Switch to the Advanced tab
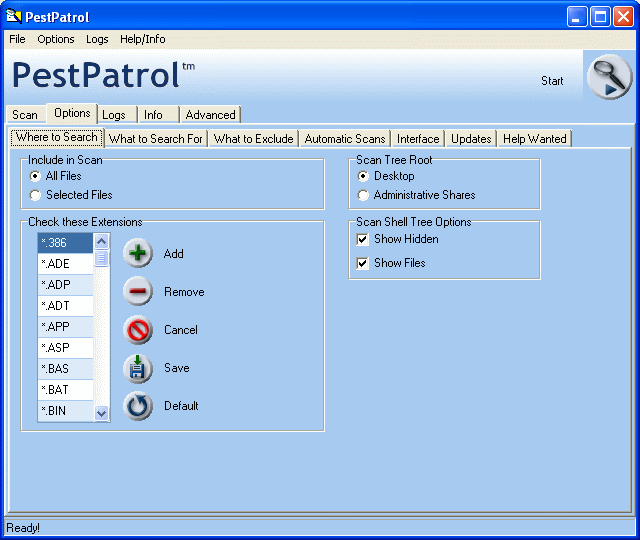640x540 pixels. click(x=211, y=115)
